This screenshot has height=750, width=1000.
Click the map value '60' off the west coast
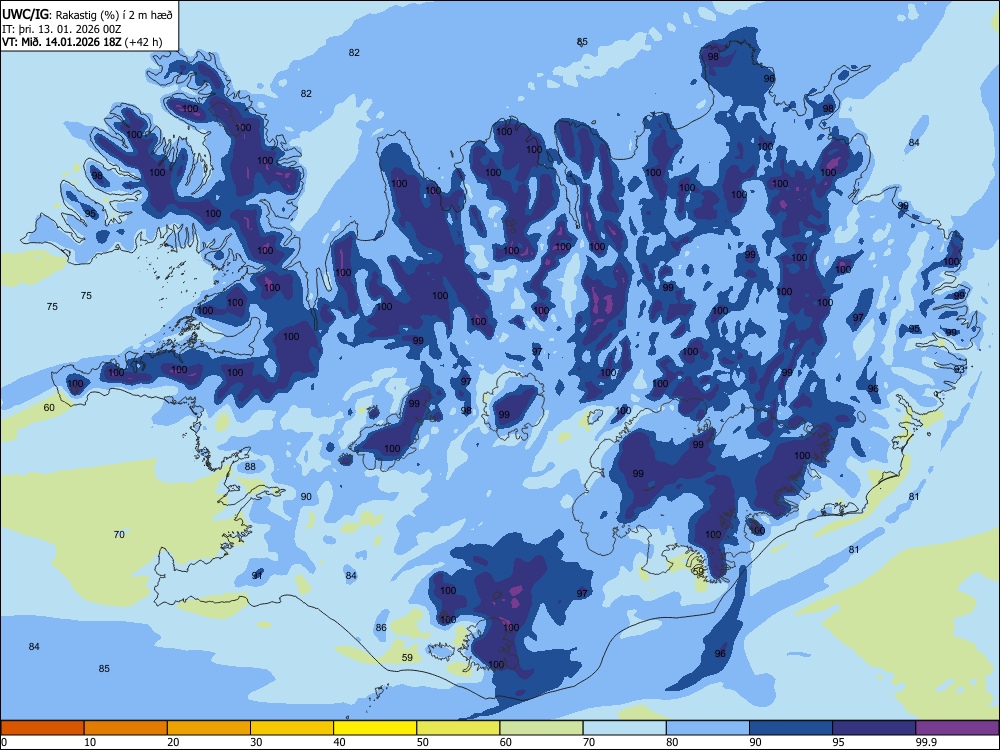[x=49, y=408]
